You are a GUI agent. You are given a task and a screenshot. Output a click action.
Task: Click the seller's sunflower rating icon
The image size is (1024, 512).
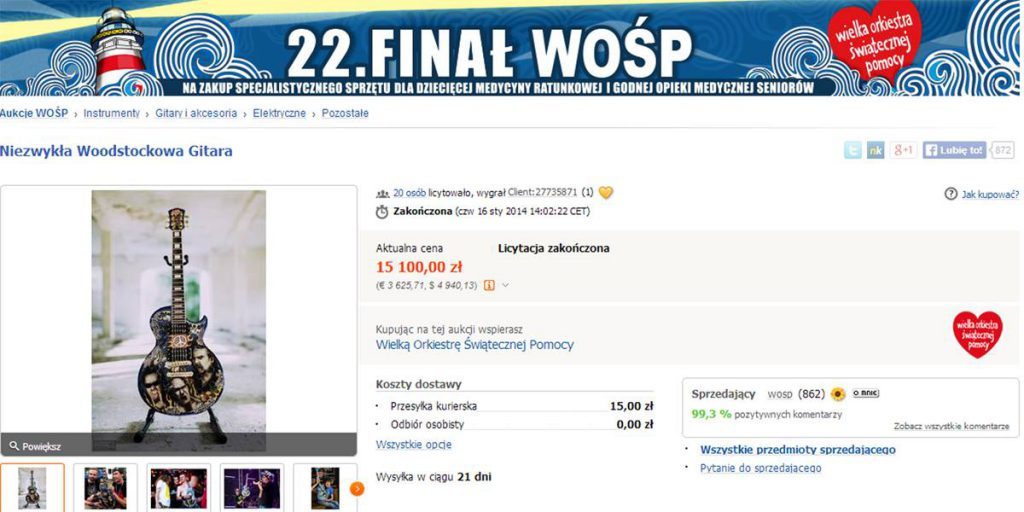coord(838,394)
